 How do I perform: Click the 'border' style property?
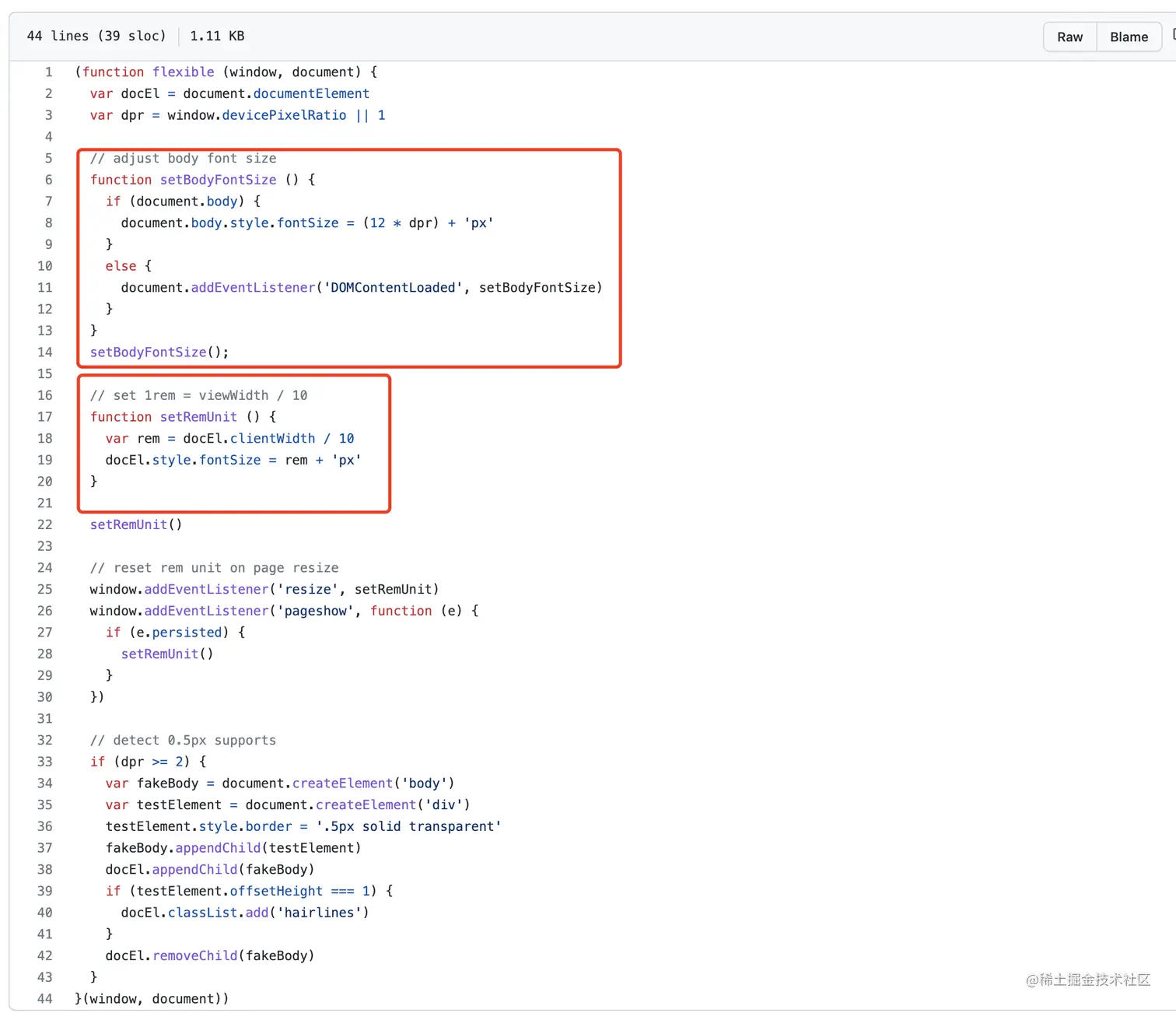269,826
